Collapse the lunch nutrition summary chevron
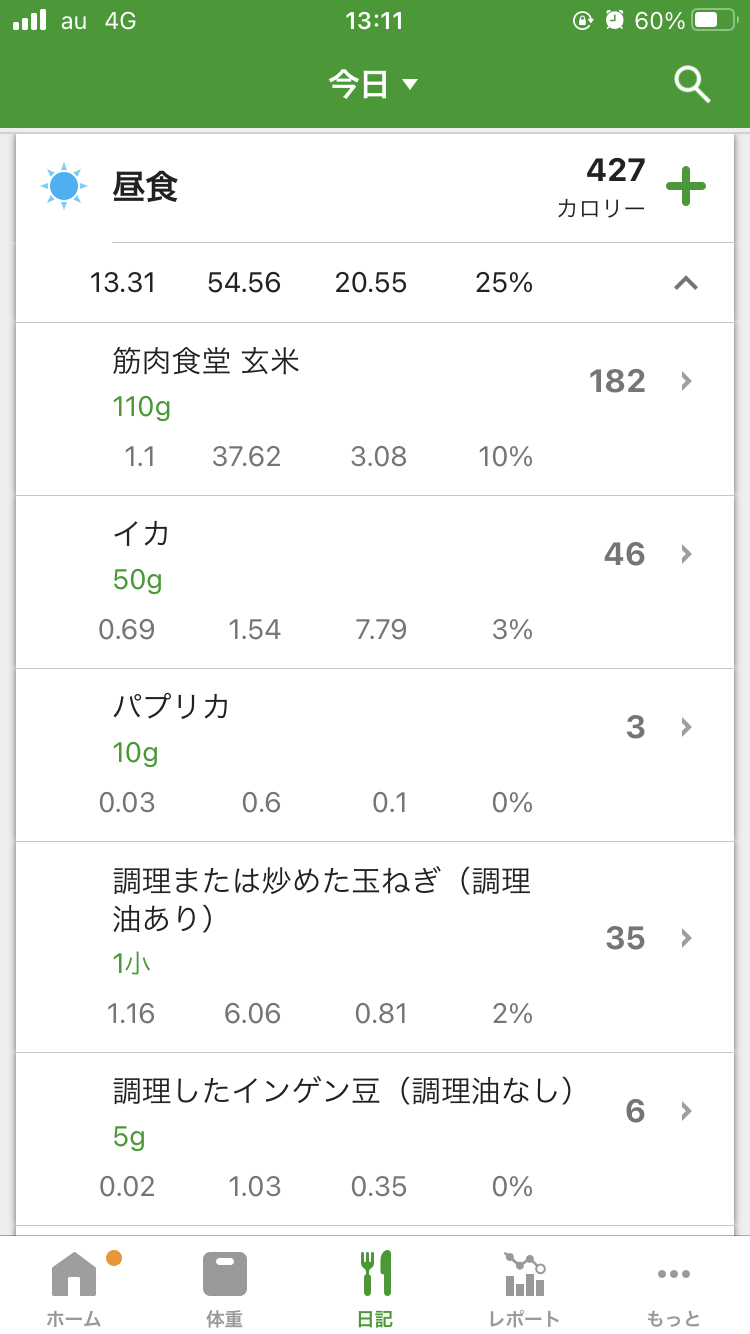 point(685,283)
